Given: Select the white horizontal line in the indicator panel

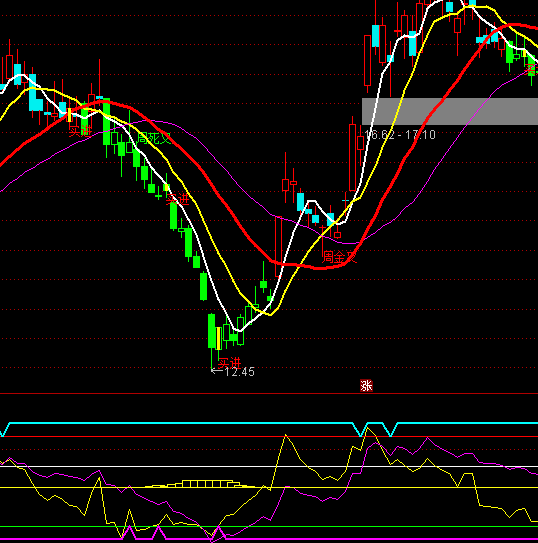Looking at the screenshot, I should pos(269,466).
